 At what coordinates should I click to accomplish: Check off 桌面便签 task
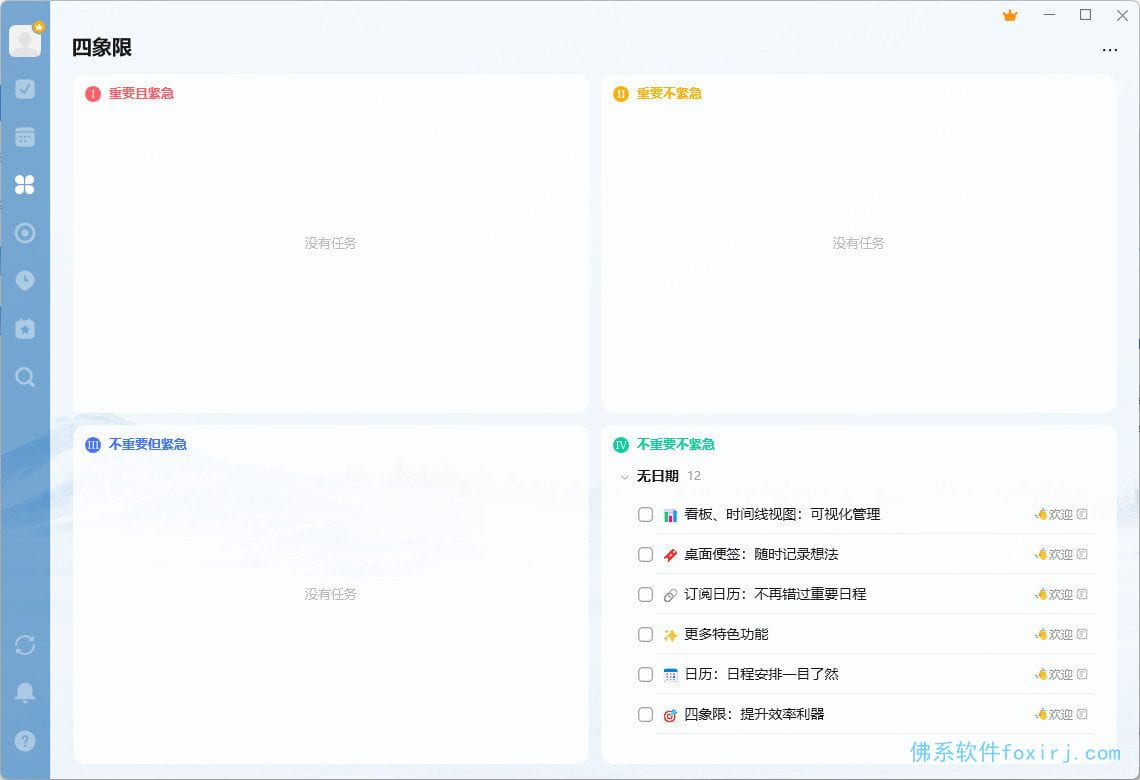[x=645, y=555]
